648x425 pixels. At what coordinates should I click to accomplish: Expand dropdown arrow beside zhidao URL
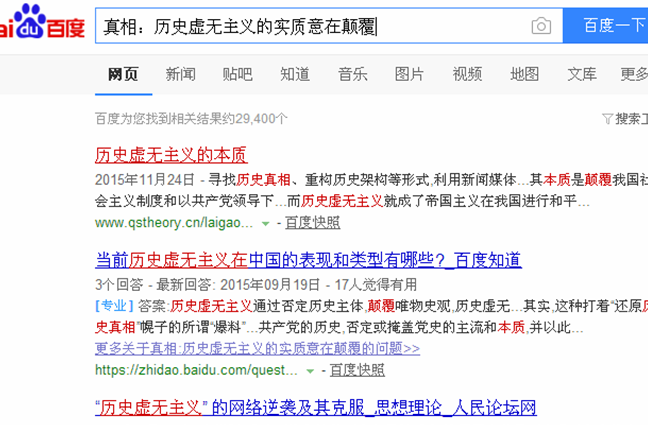(x=310, y=371)
